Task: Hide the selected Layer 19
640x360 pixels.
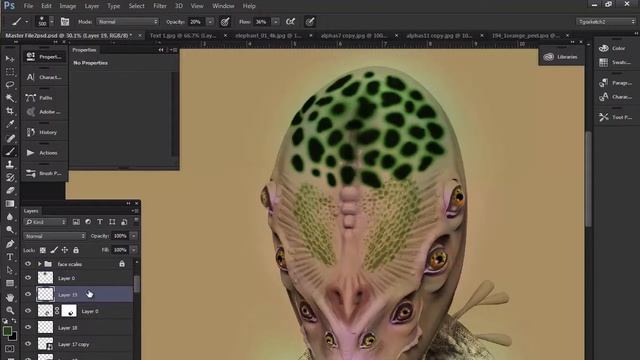Action: 28,294
